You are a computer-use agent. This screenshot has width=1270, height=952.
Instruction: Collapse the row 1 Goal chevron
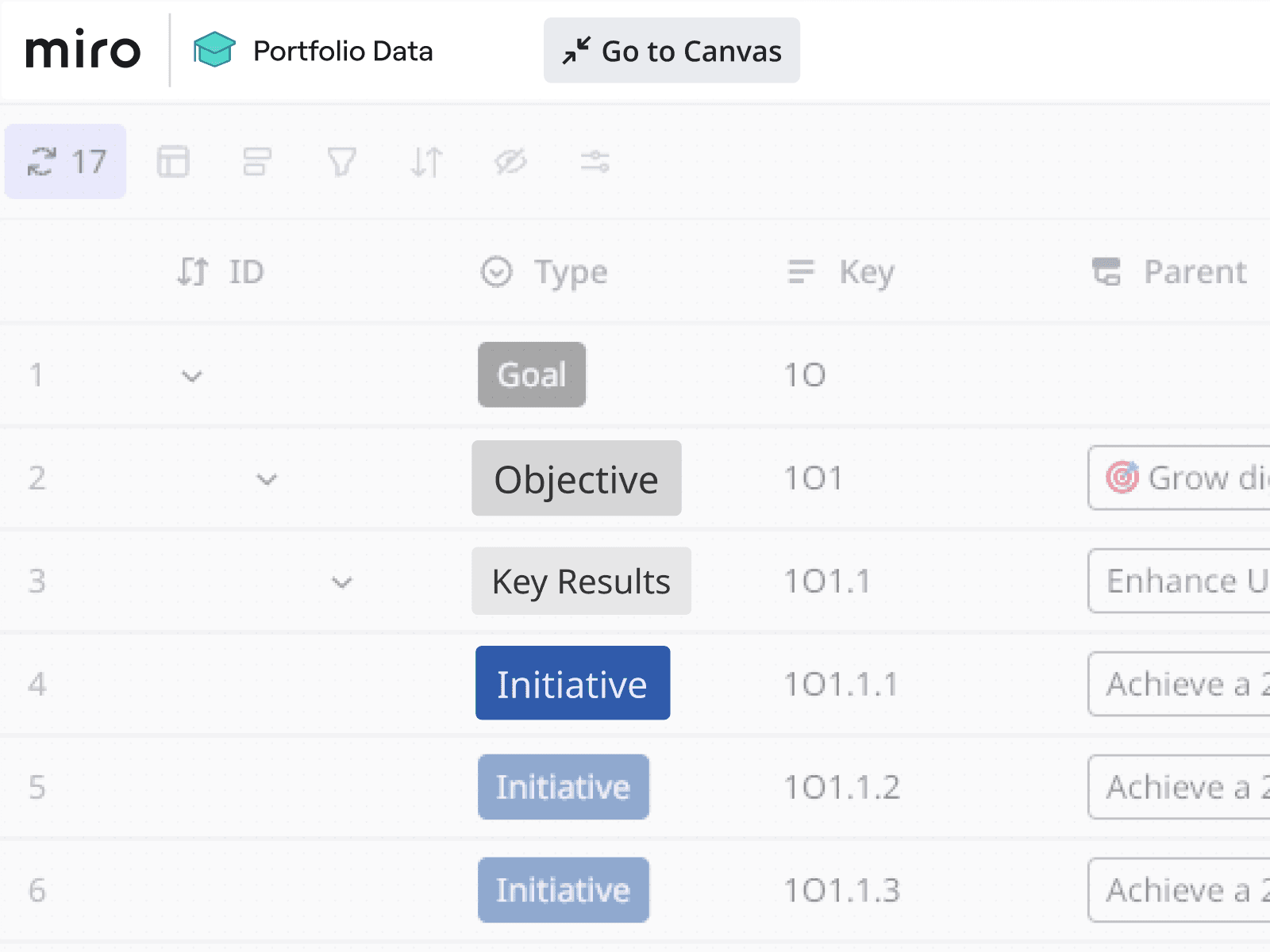coord(192,375)
